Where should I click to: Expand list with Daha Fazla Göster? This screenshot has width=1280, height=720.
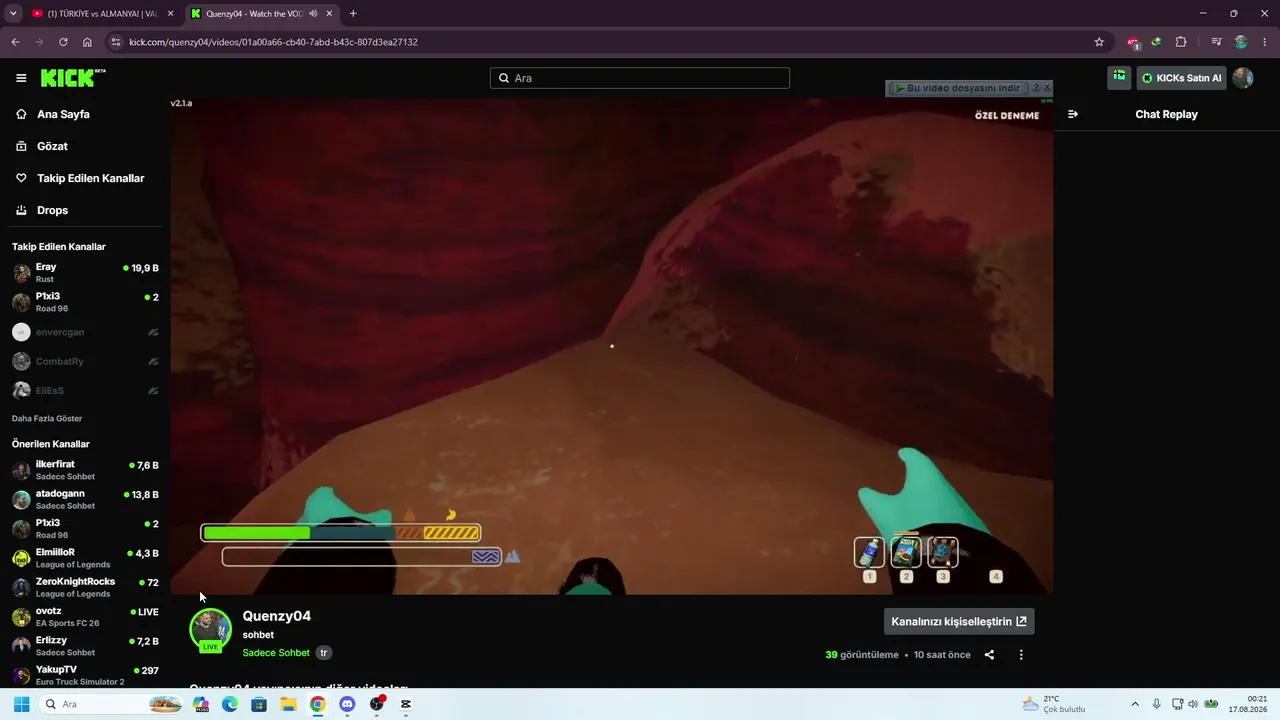47,418
